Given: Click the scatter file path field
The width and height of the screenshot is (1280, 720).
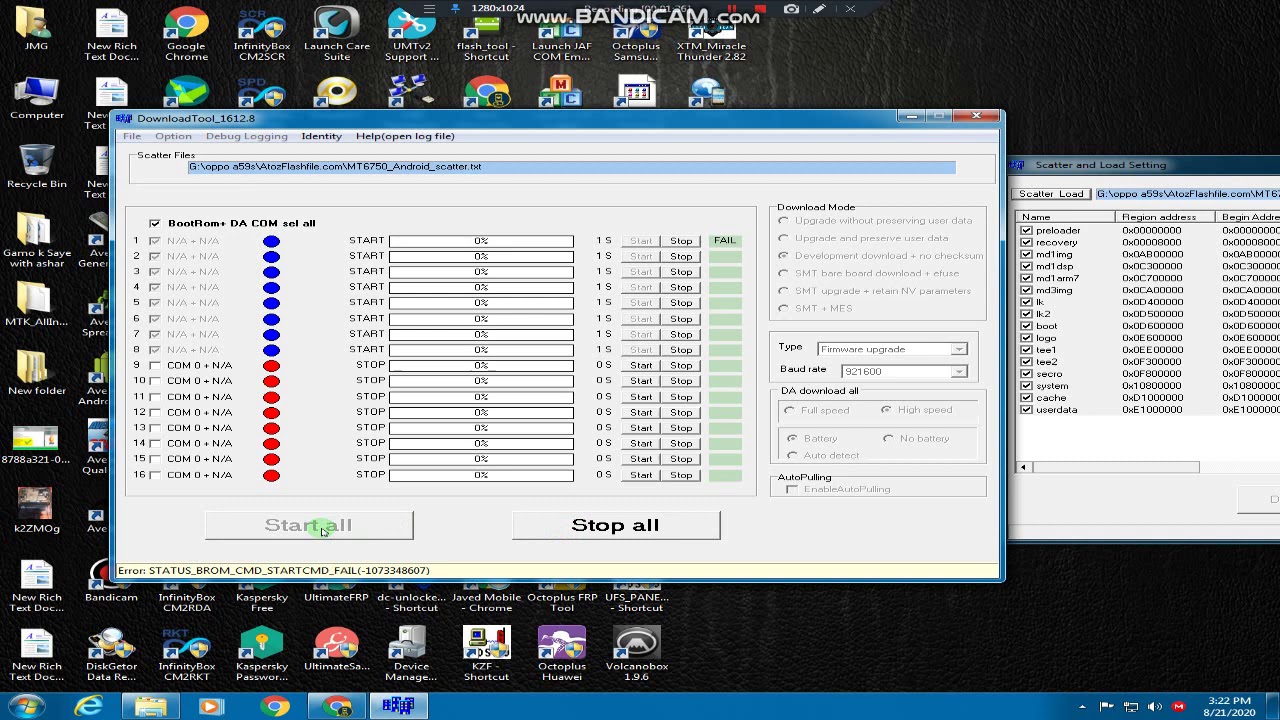Looking at the screenshot, I should [570, 167].
